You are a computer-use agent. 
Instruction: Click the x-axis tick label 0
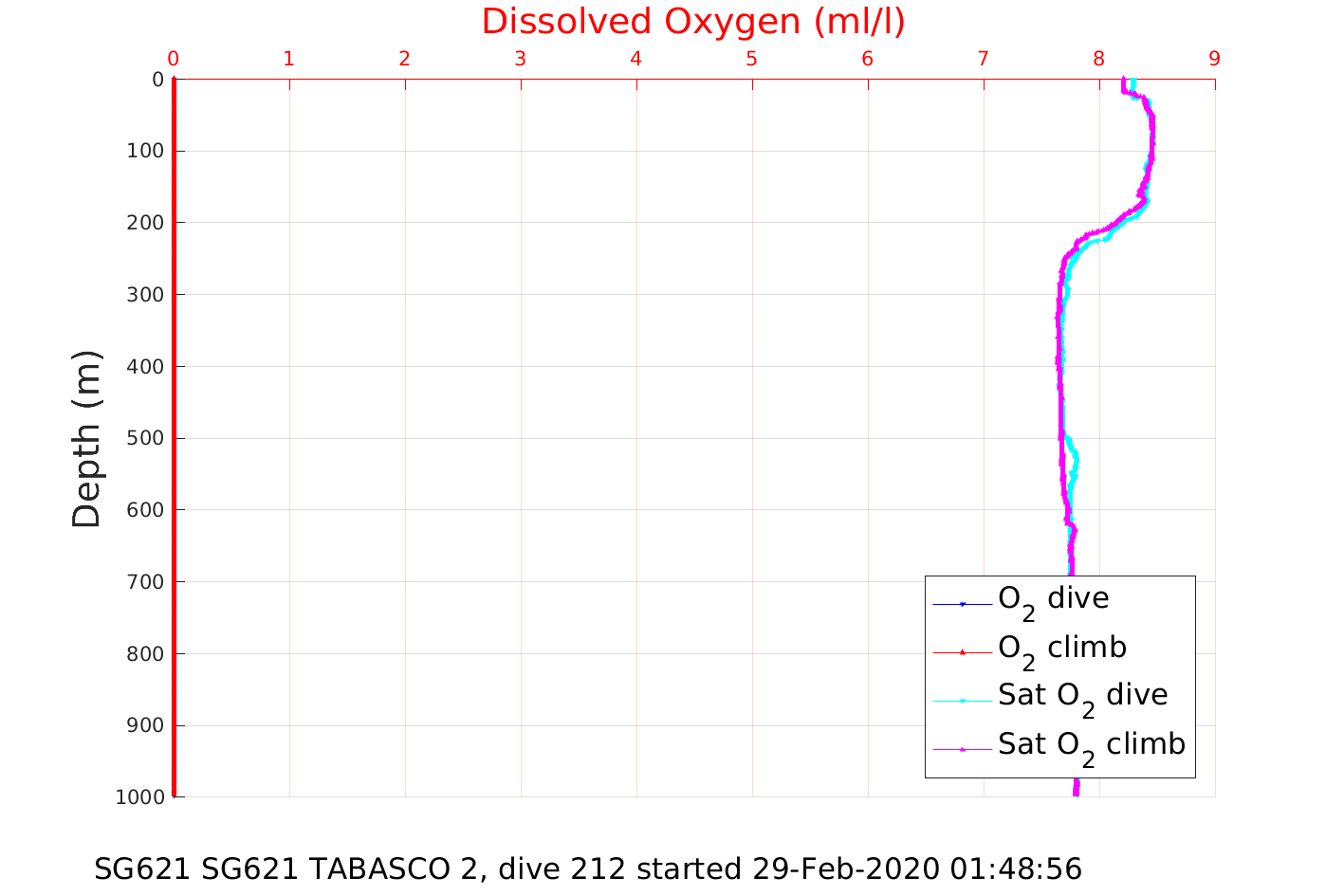coord(174,59)
